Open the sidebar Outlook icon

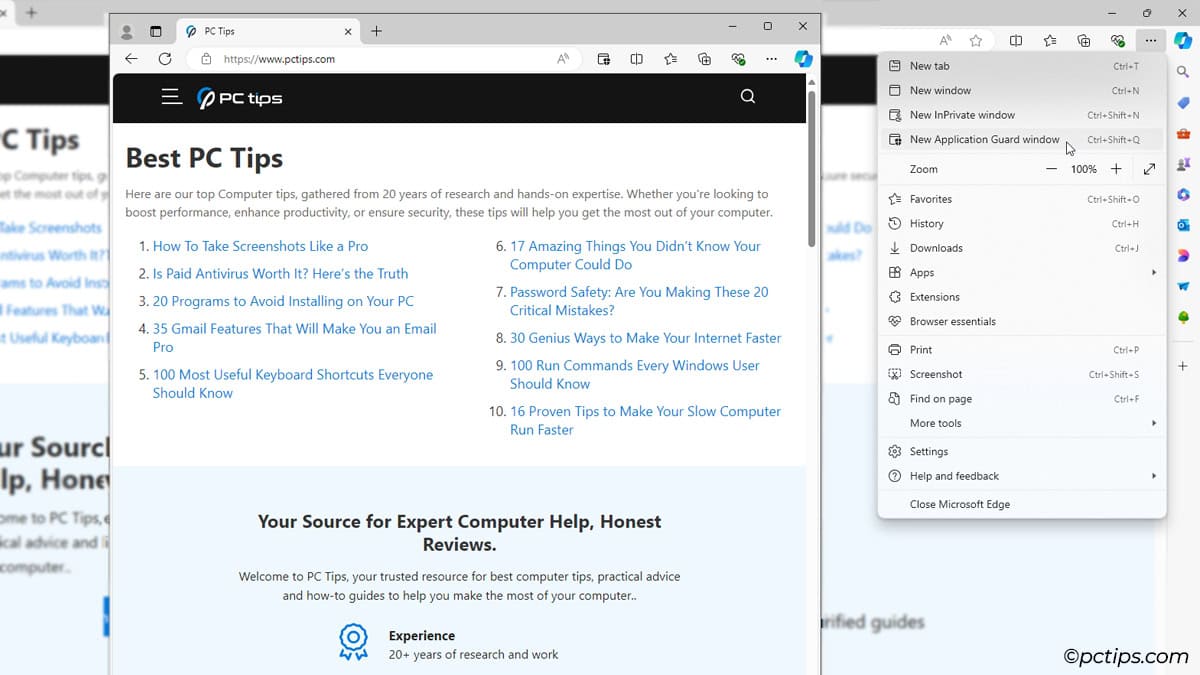point(1184,226)
